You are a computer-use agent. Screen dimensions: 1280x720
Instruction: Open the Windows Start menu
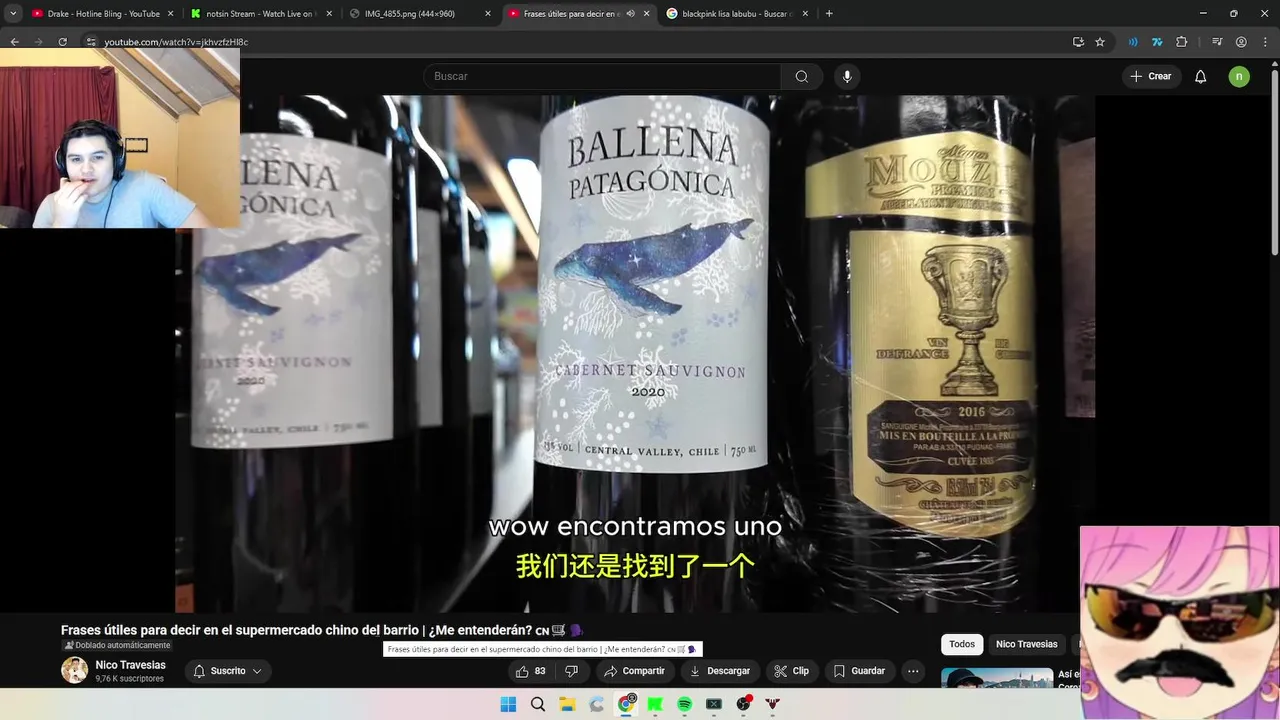508,704
